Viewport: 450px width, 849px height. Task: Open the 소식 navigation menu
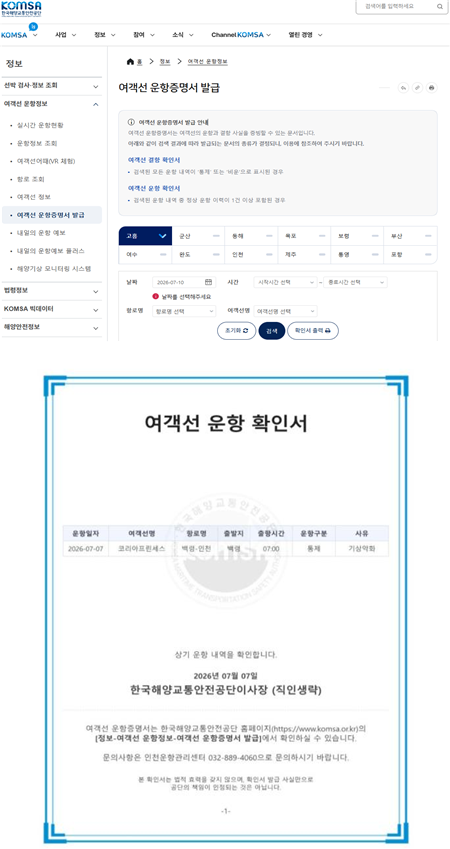click(183, 35)
